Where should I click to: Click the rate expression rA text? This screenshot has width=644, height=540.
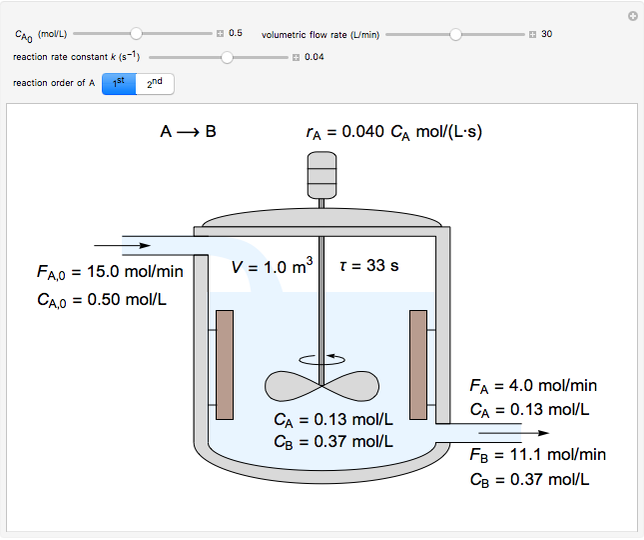(x=394, y=131)
